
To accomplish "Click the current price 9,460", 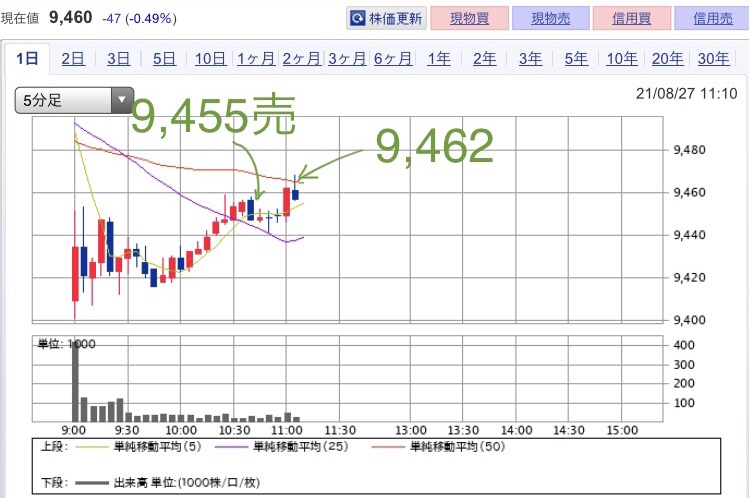I will click(71, 18).
